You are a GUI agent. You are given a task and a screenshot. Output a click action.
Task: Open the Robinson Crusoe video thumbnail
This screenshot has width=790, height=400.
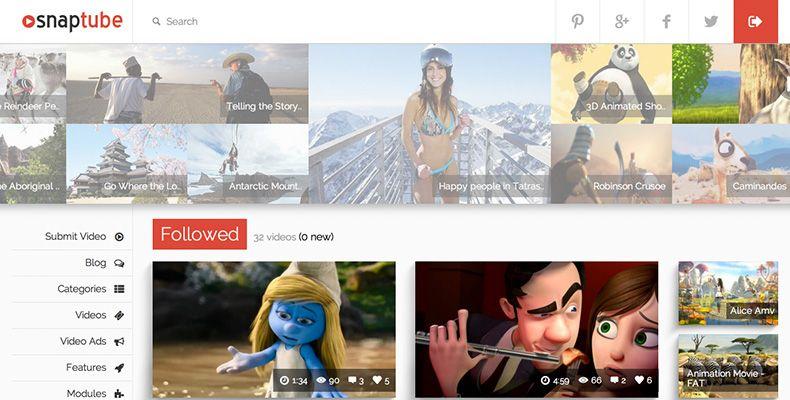[x=611, y=164]
